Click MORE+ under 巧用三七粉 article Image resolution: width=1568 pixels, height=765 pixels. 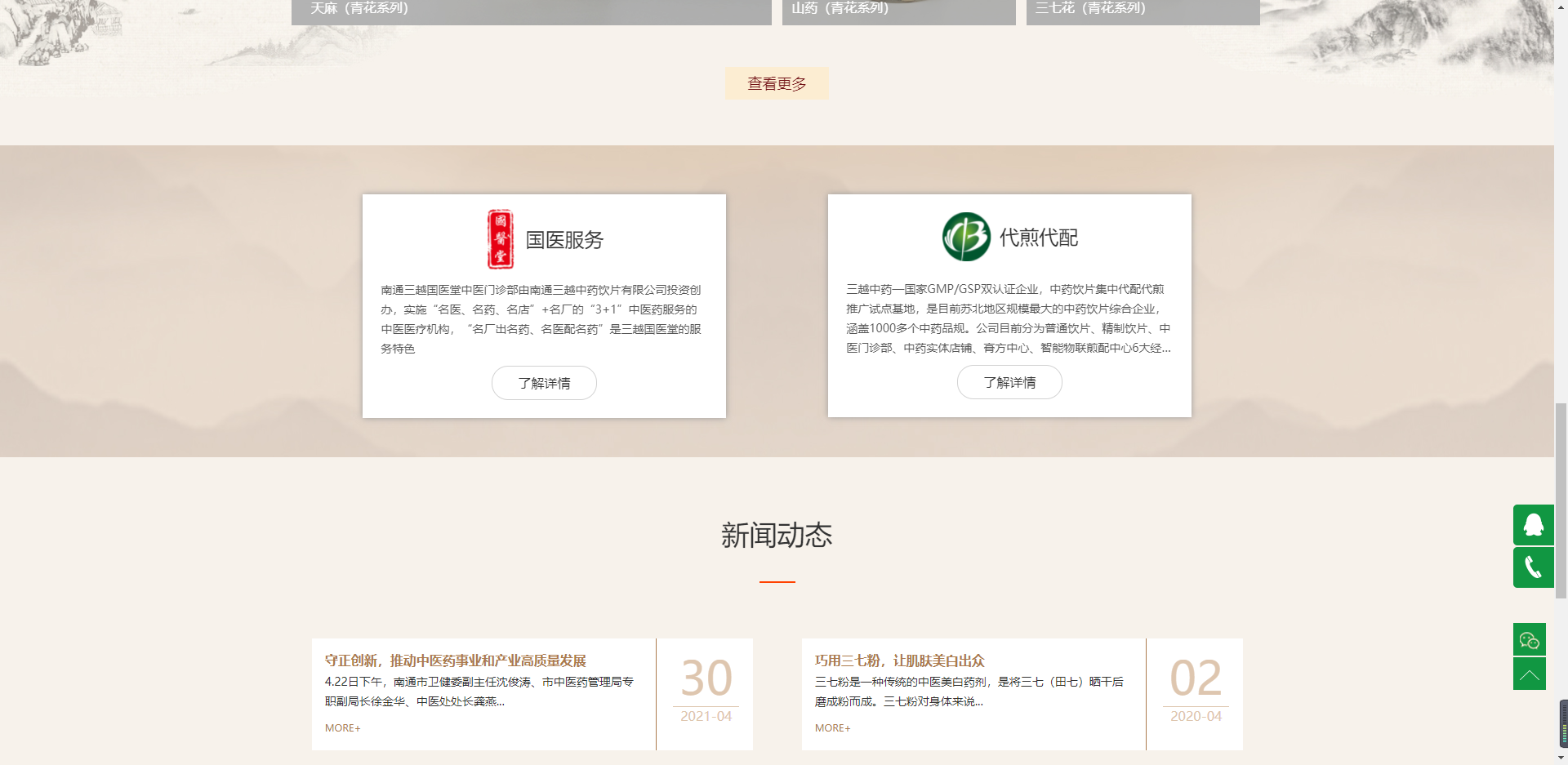[x=832, y=728]
